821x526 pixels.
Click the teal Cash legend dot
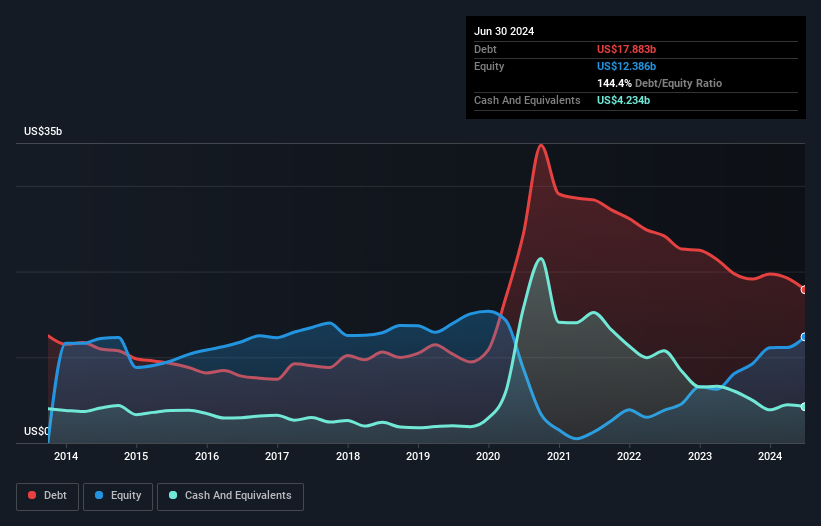coord(173,495)
